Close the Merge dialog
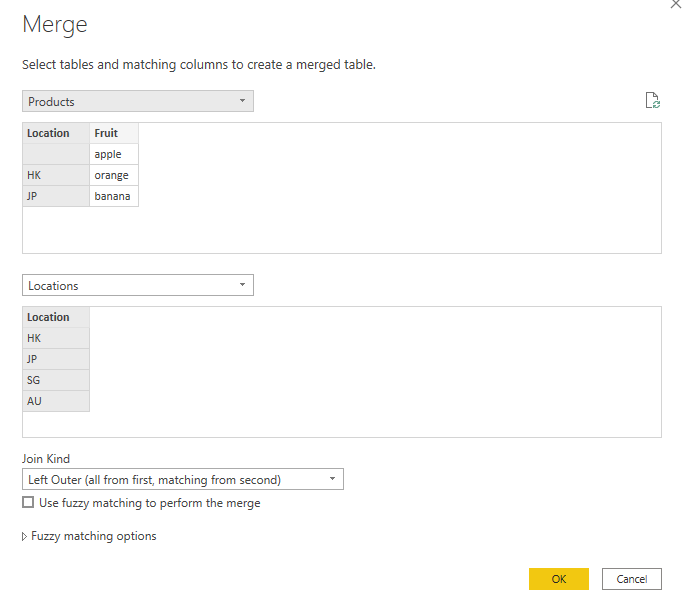Viewport: 686px width, 603px height. coord(676,4)
